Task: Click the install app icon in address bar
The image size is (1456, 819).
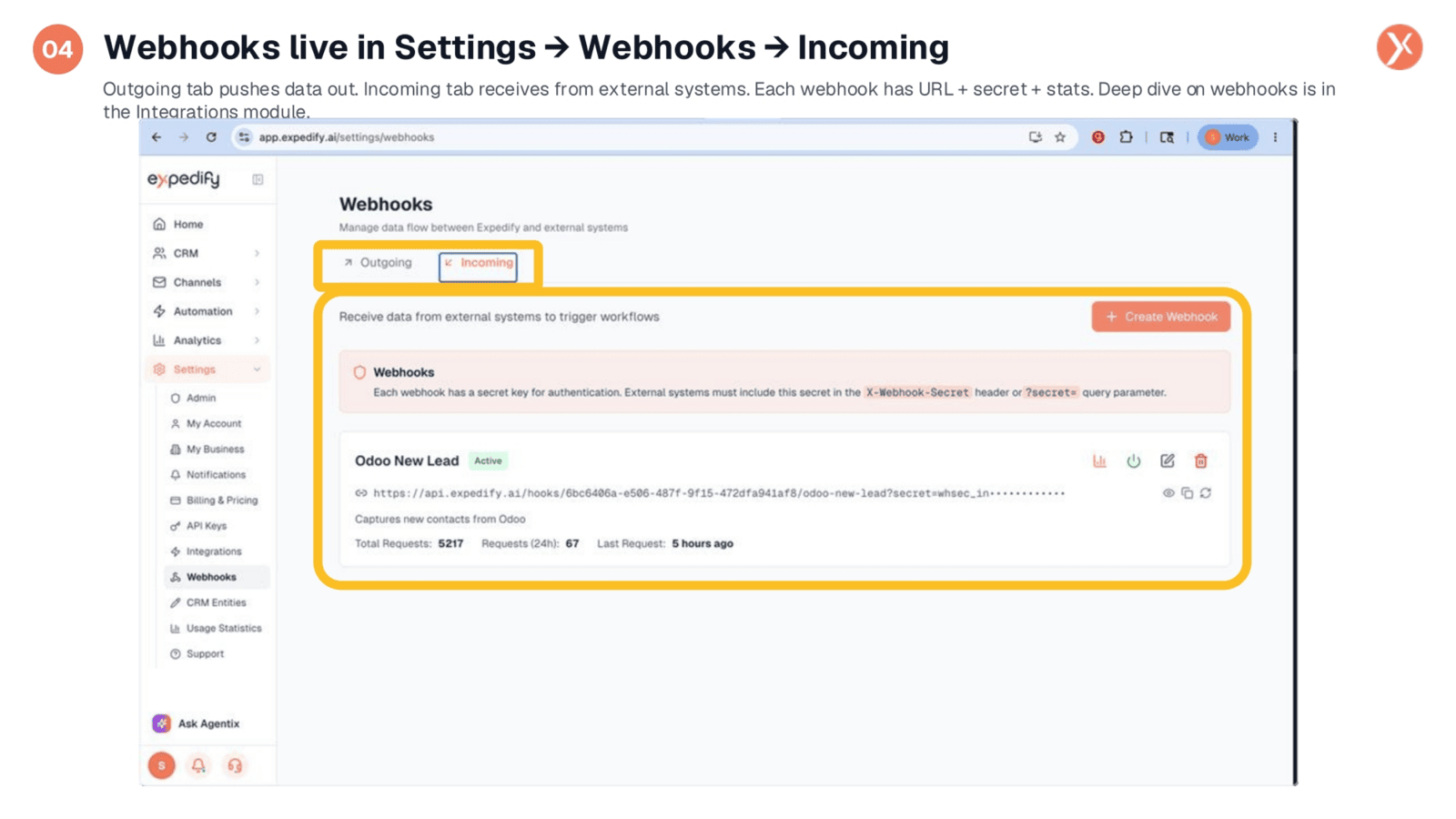Action: tap(1035, 137)
